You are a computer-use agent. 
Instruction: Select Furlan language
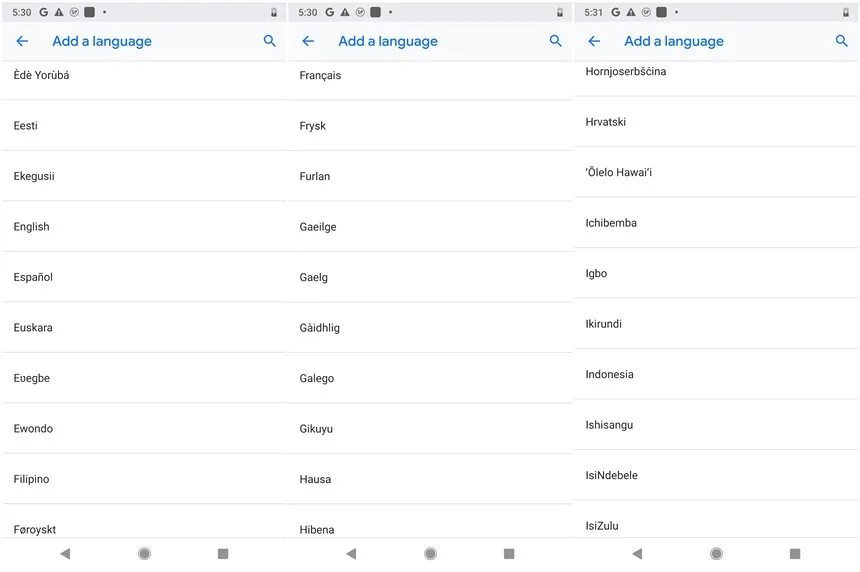tap(430, 176)
